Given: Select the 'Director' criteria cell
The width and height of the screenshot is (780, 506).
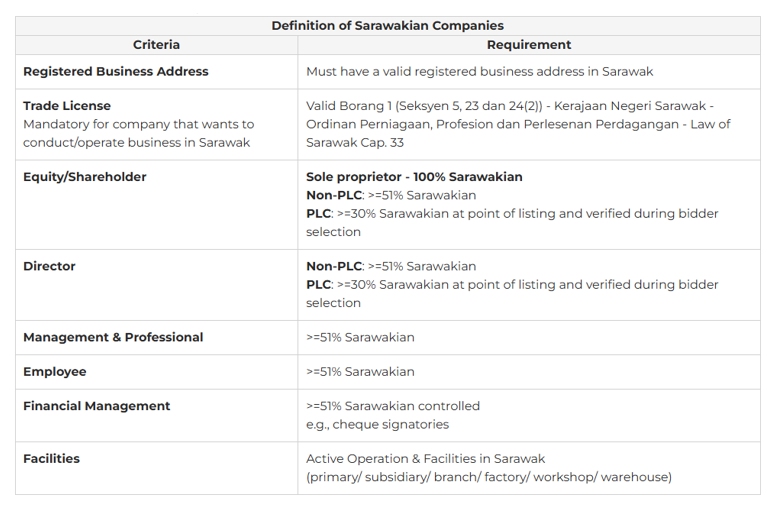Looking at the screenshot, I should pos(49,267).
